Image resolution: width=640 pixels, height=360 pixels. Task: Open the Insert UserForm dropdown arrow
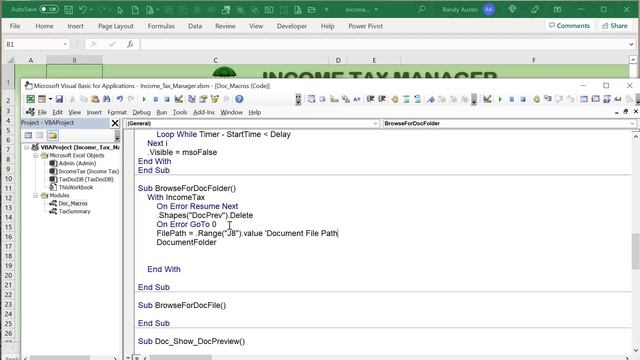click(x=50, y=99)
